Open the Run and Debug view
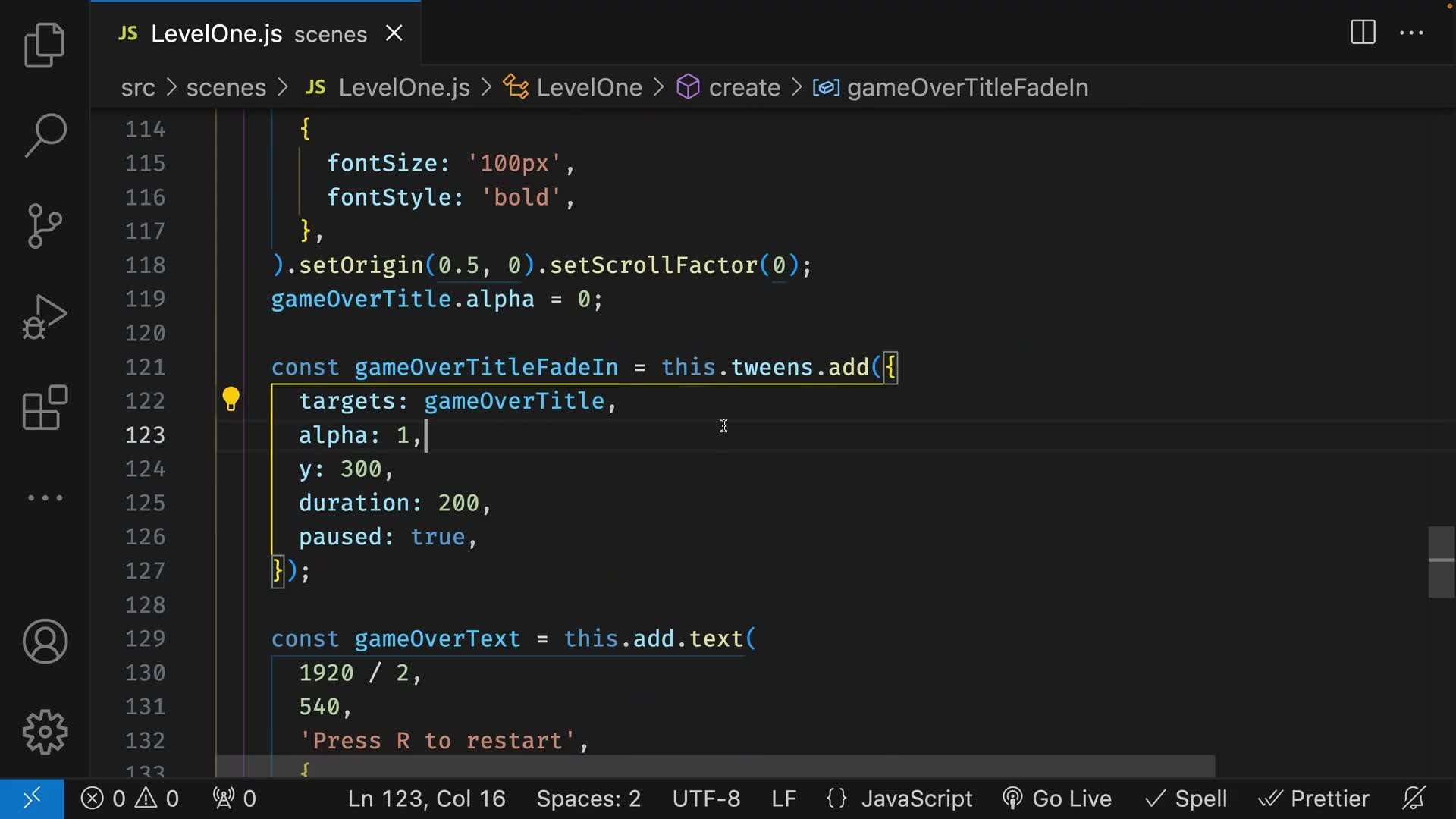Screen dimensions: 1456x819 tap(45, 317)
